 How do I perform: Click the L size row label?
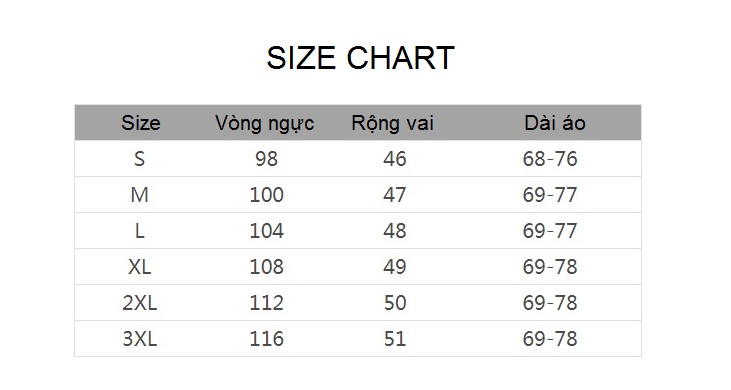(x=139, y=231)
